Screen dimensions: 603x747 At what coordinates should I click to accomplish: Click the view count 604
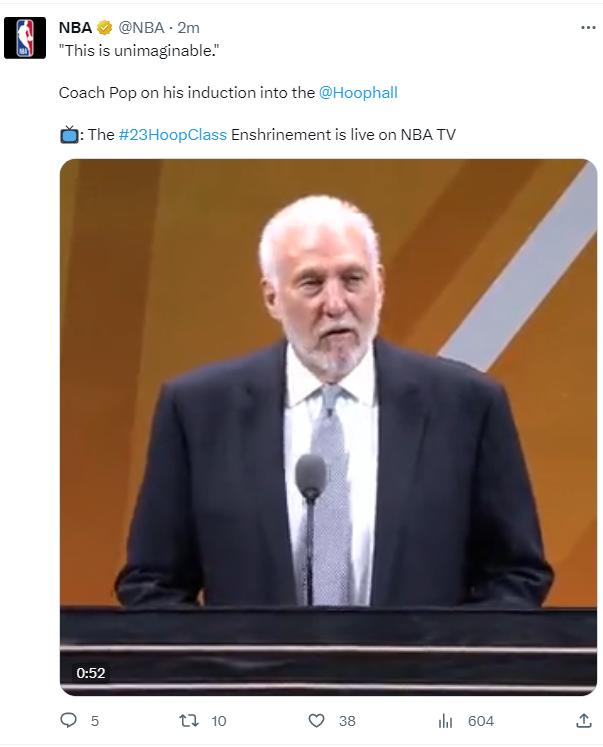[481, 721]
